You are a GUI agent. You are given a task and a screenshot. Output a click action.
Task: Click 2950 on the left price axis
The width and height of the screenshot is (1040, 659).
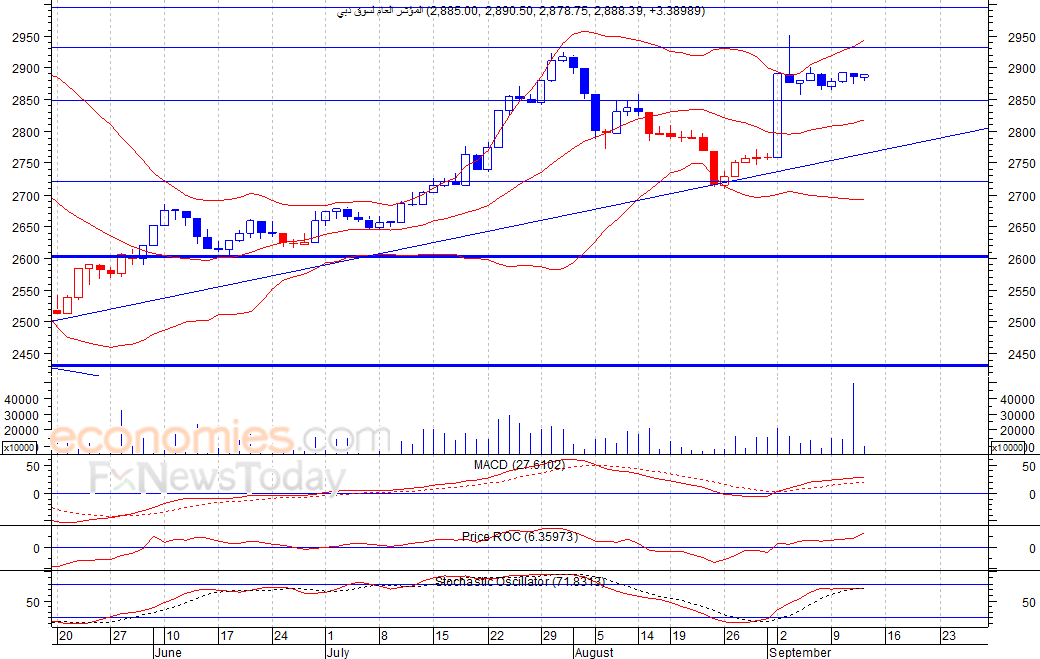point(26,38)
